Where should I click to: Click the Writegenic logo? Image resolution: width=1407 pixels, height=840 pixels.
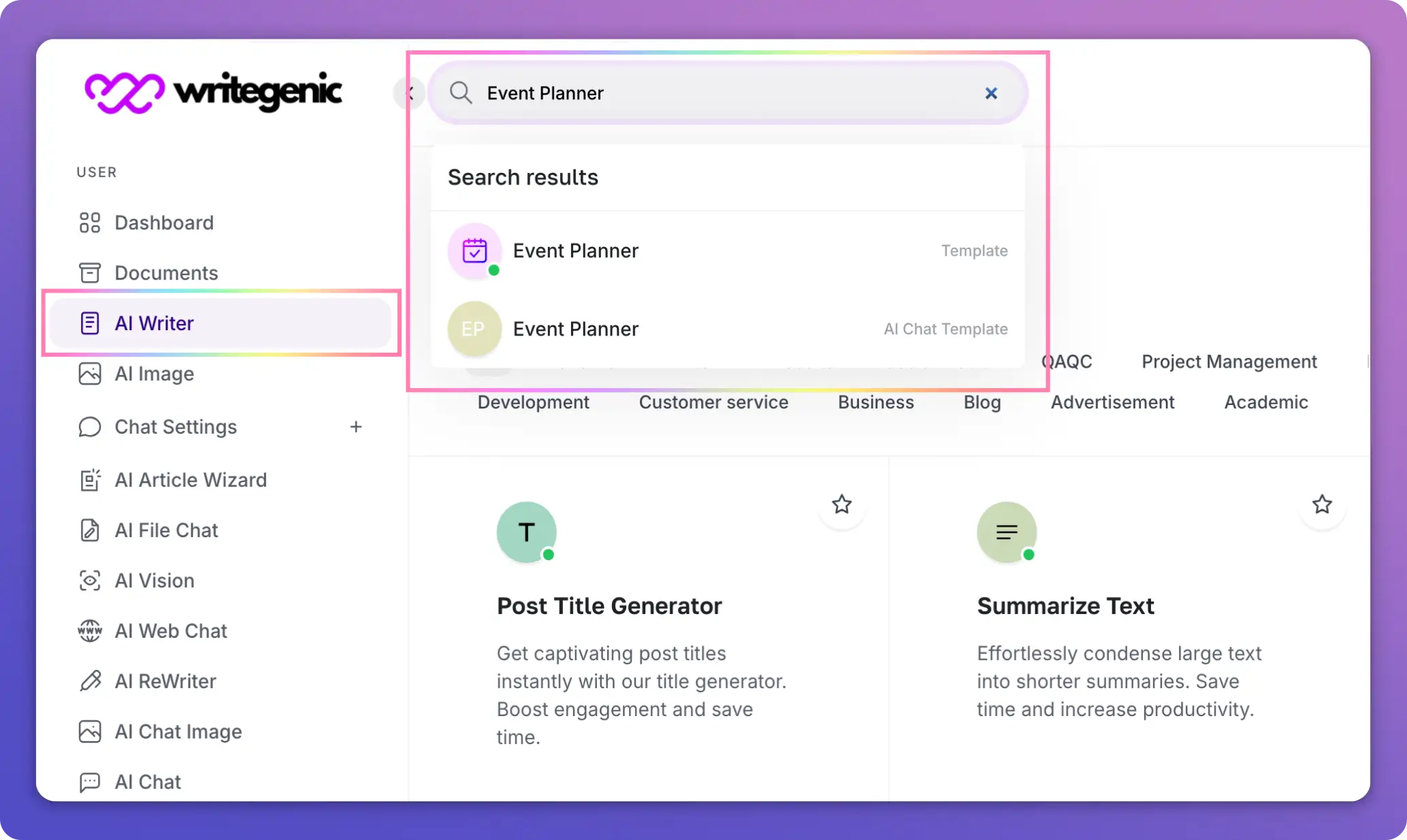[x=213, y=92]
